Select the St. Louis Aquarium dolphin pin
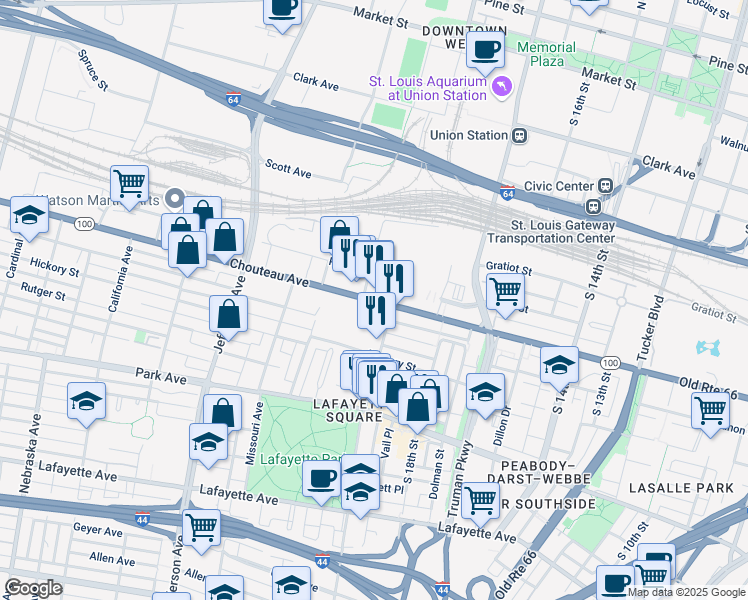The image size is (748, 600). 502,87
